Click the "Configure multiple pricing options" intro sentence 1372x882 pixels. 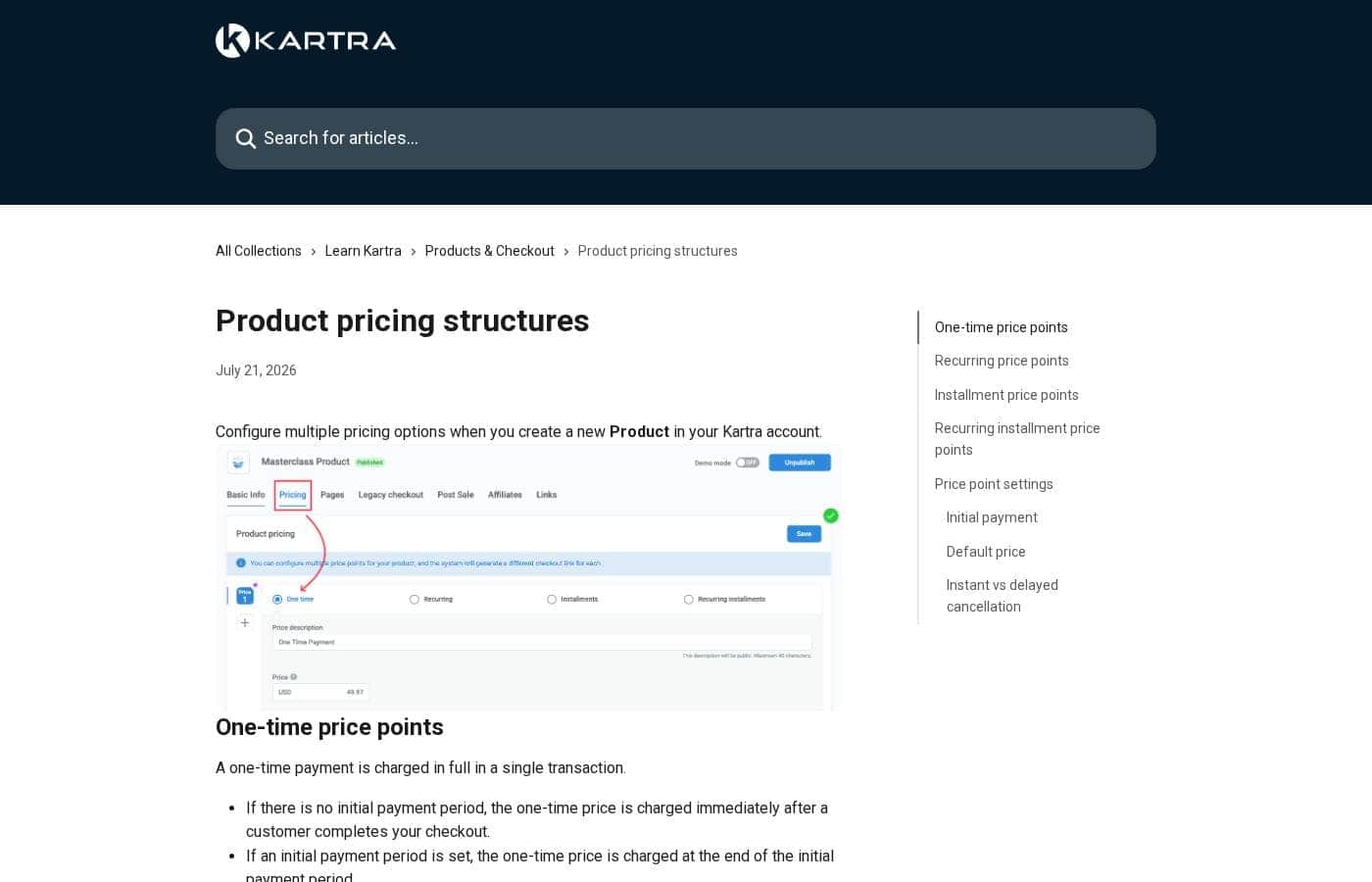tap(518, 432)
